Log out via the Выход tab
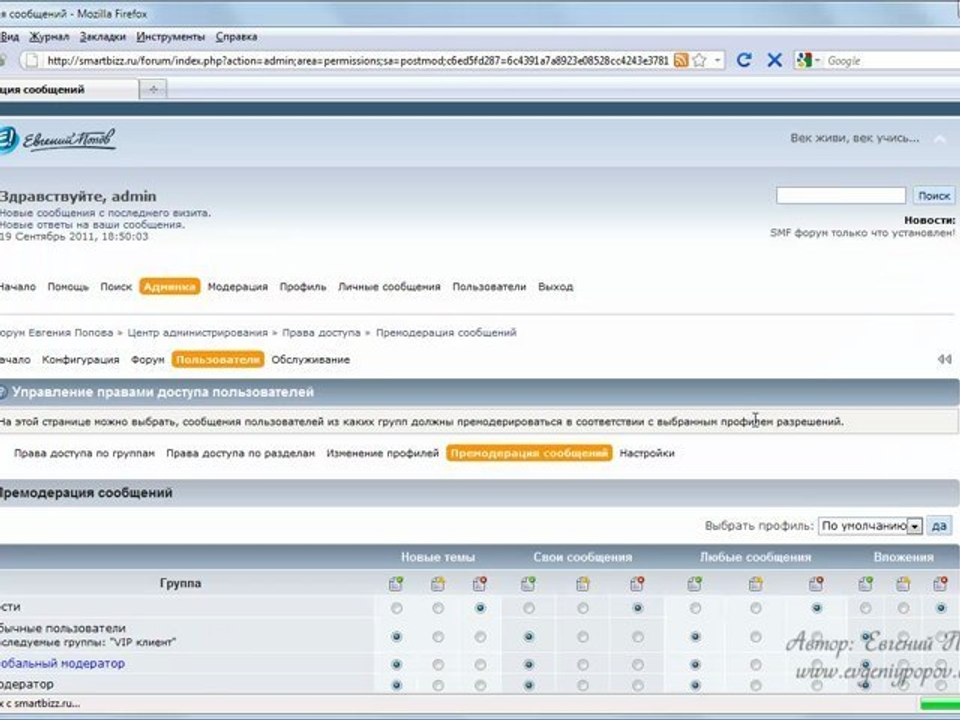 pos(555,287)
